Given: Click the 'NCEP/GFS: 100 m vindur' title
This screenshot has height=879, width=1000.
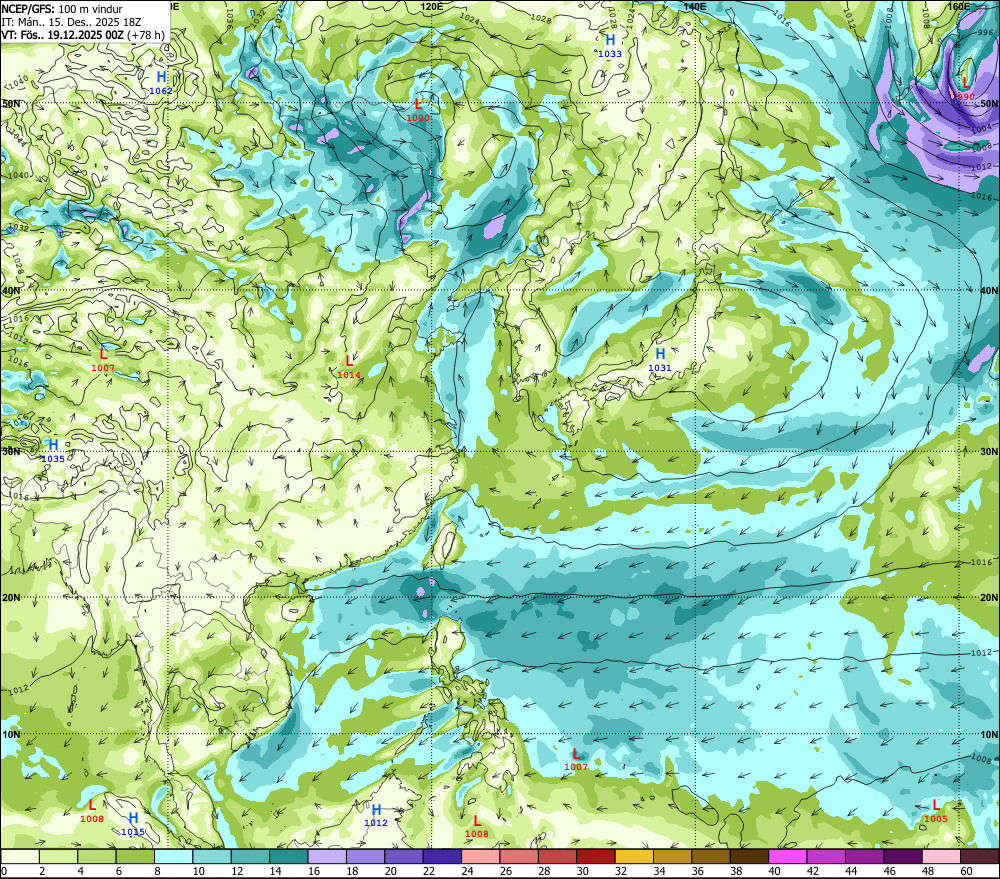Looking at the screenshot, I should tap(62, 9).
